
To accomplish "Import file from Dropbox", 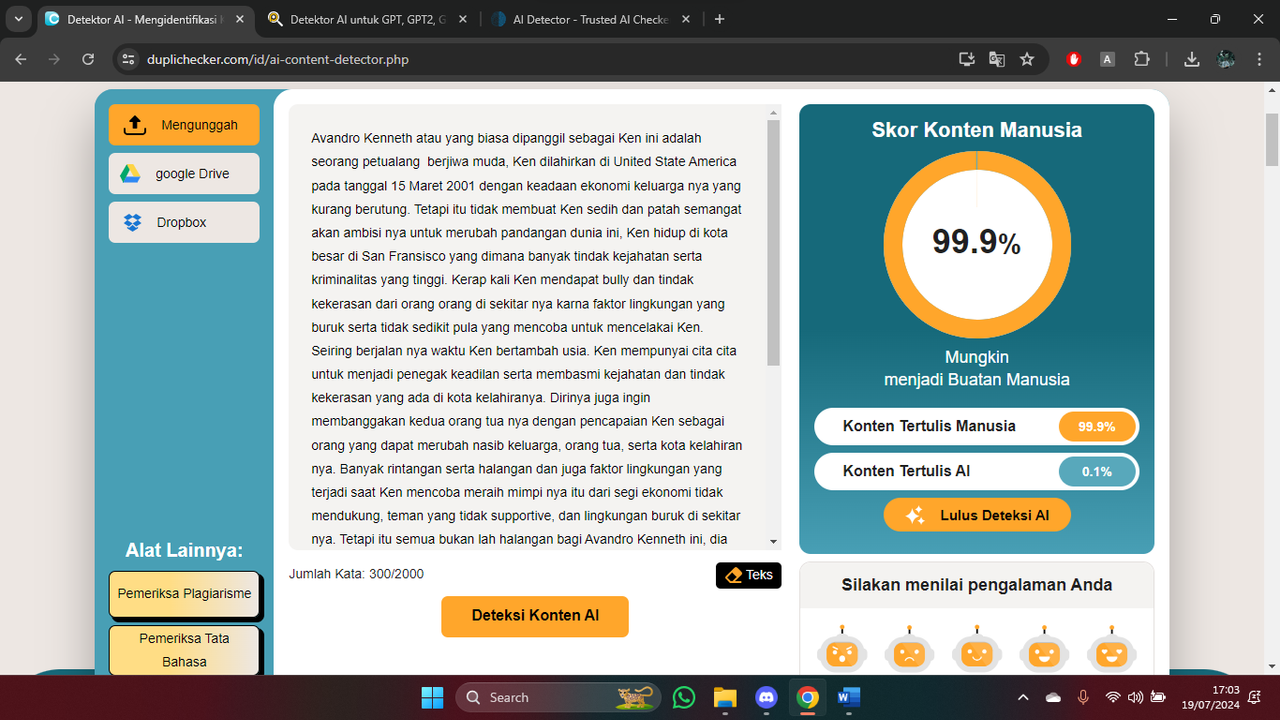I will (x=184, y=222).
